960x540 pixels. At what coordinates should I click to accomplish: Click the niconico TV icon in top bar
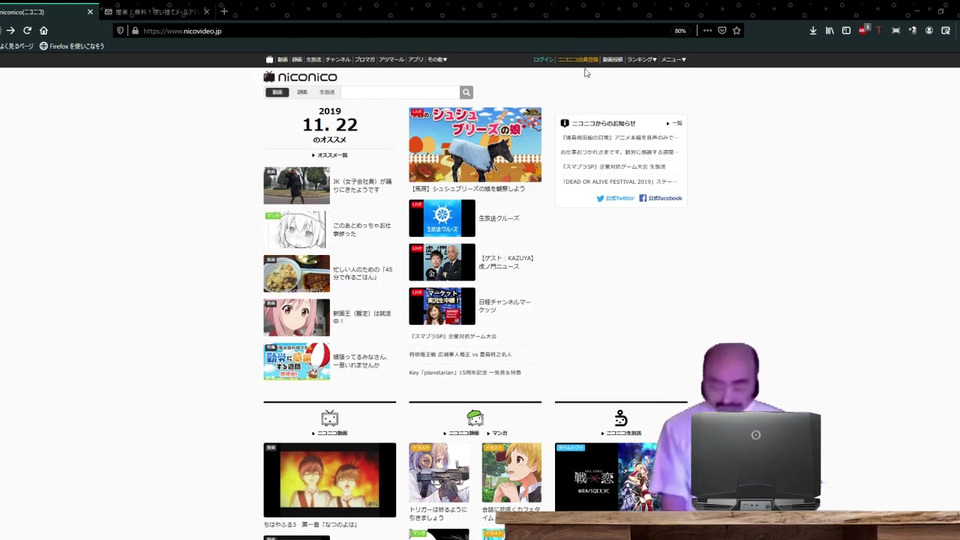click(x=269, y=59)
